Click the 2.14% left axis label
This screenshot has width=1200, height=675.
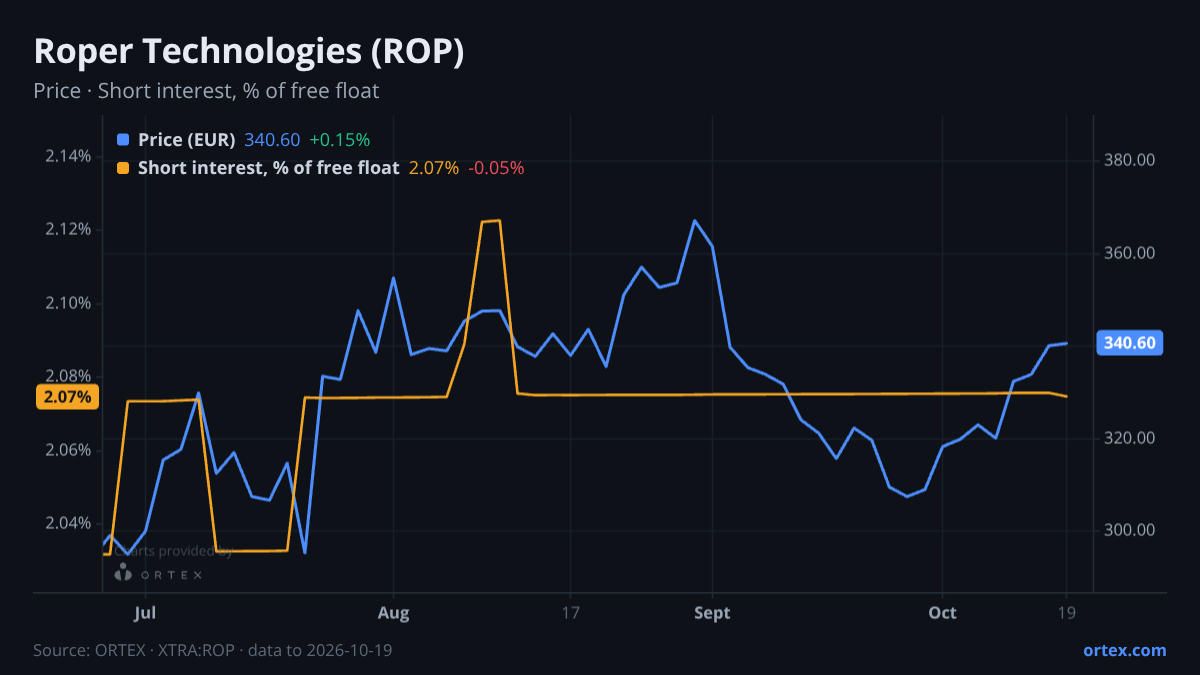[68, 156]
